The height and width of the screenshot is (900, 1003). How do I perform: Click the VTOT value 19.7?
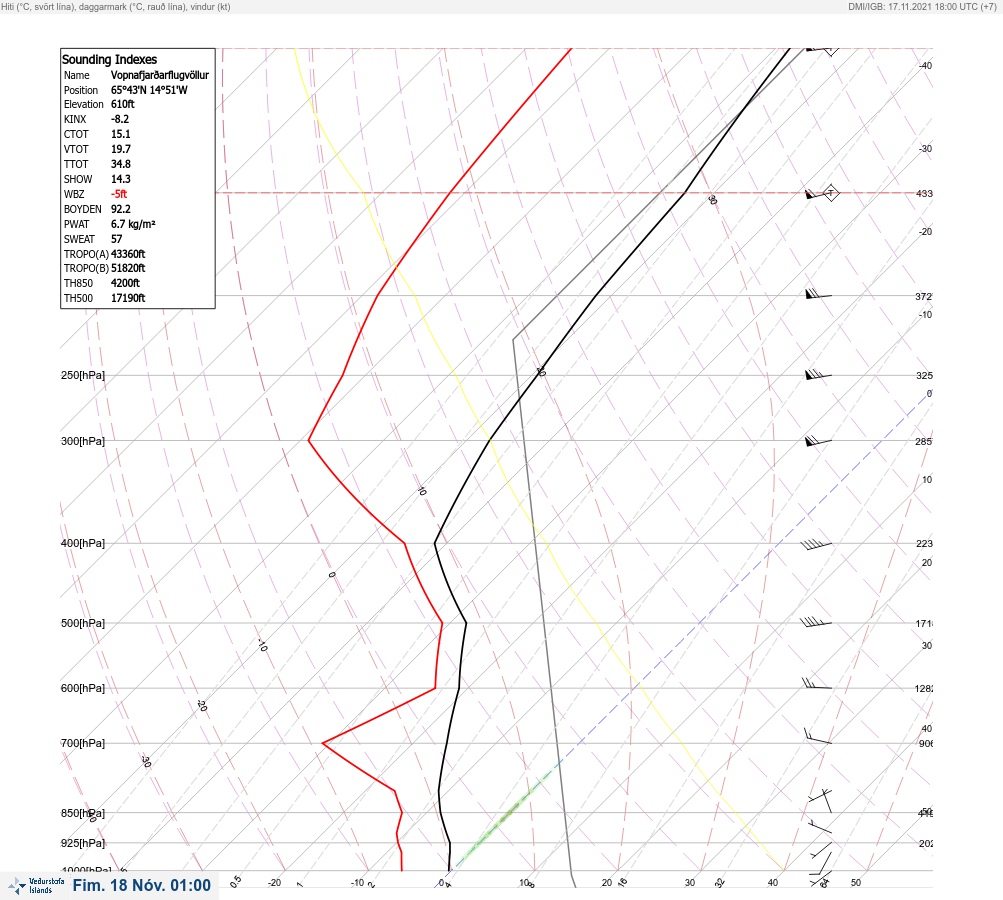120,149
